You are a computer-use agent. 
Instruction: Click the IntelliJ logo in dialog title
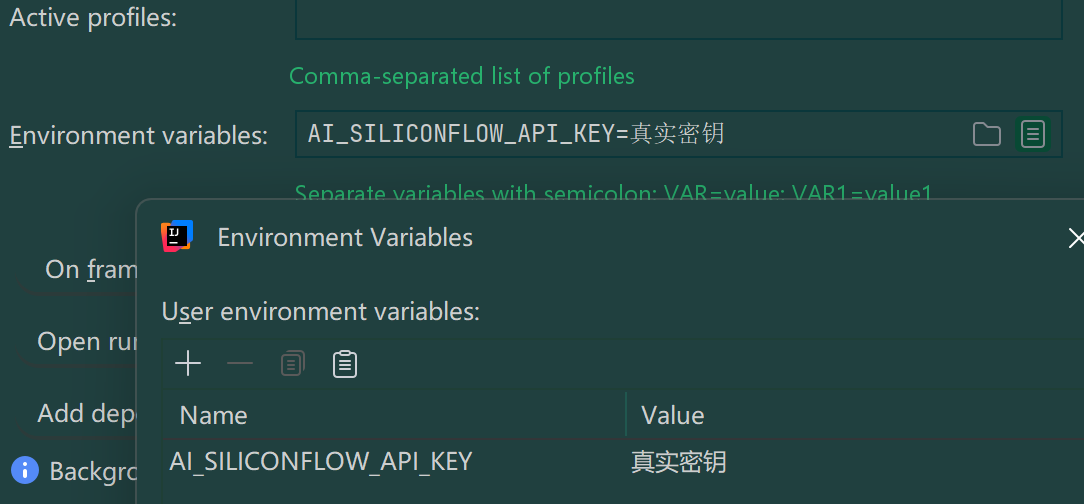click(177, 236)
